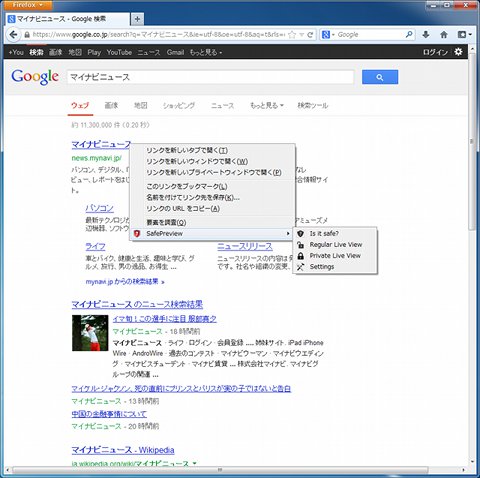Screen dimensions: 480x478
Task: Choose '名前を付けてリンク先を保存(K)...' entry
Action: click(x=212, y=197)
